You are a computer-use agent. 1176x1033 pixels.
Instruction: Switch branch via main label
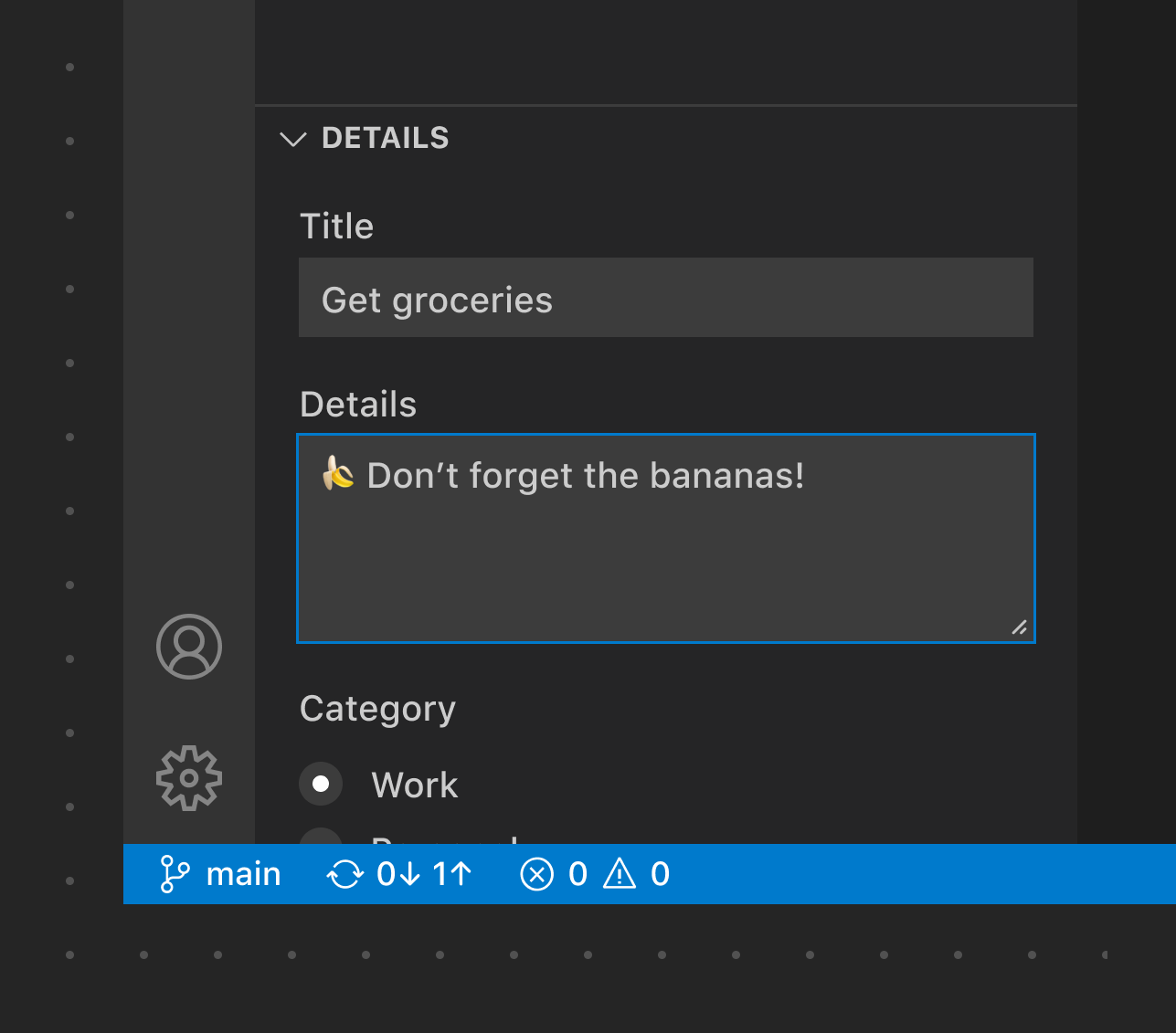click(243, 874)
